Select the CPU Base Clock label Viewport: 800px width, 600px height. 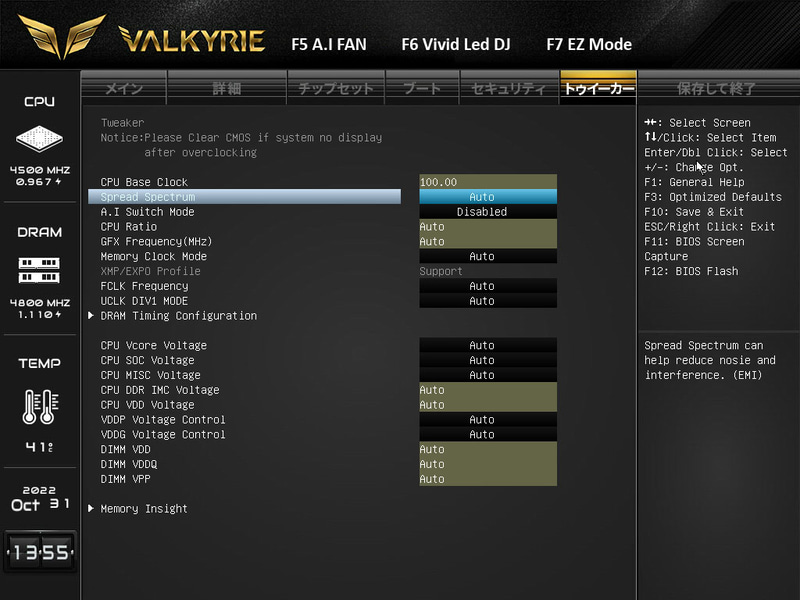click(144, 182)
